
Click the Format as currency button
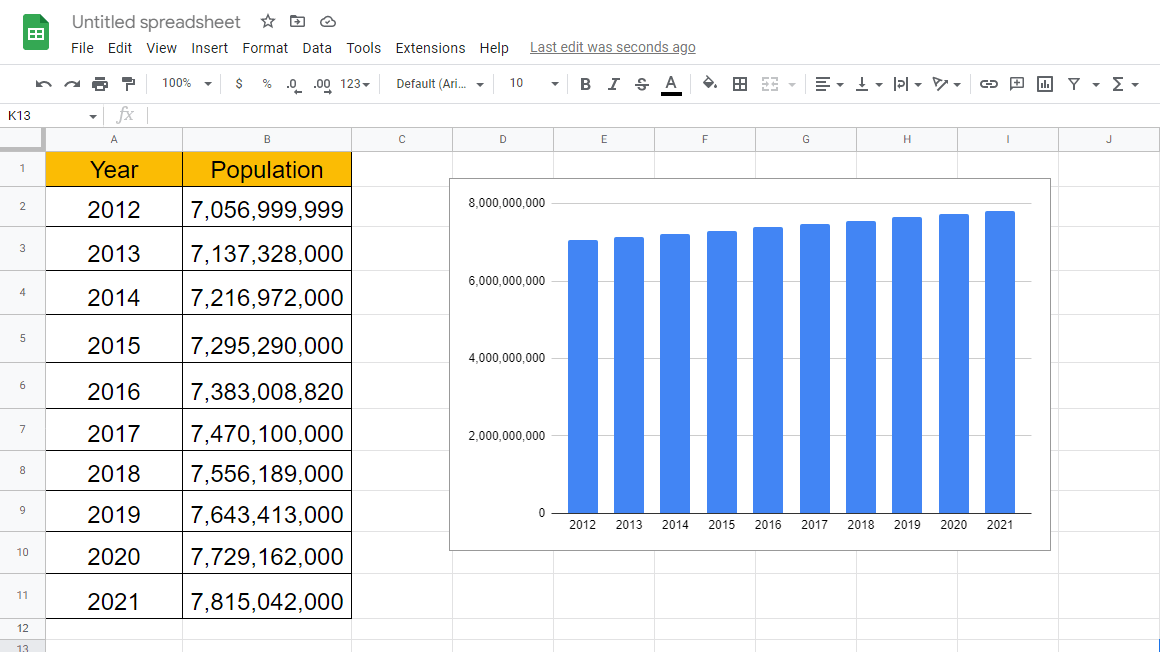pos(238,84)
